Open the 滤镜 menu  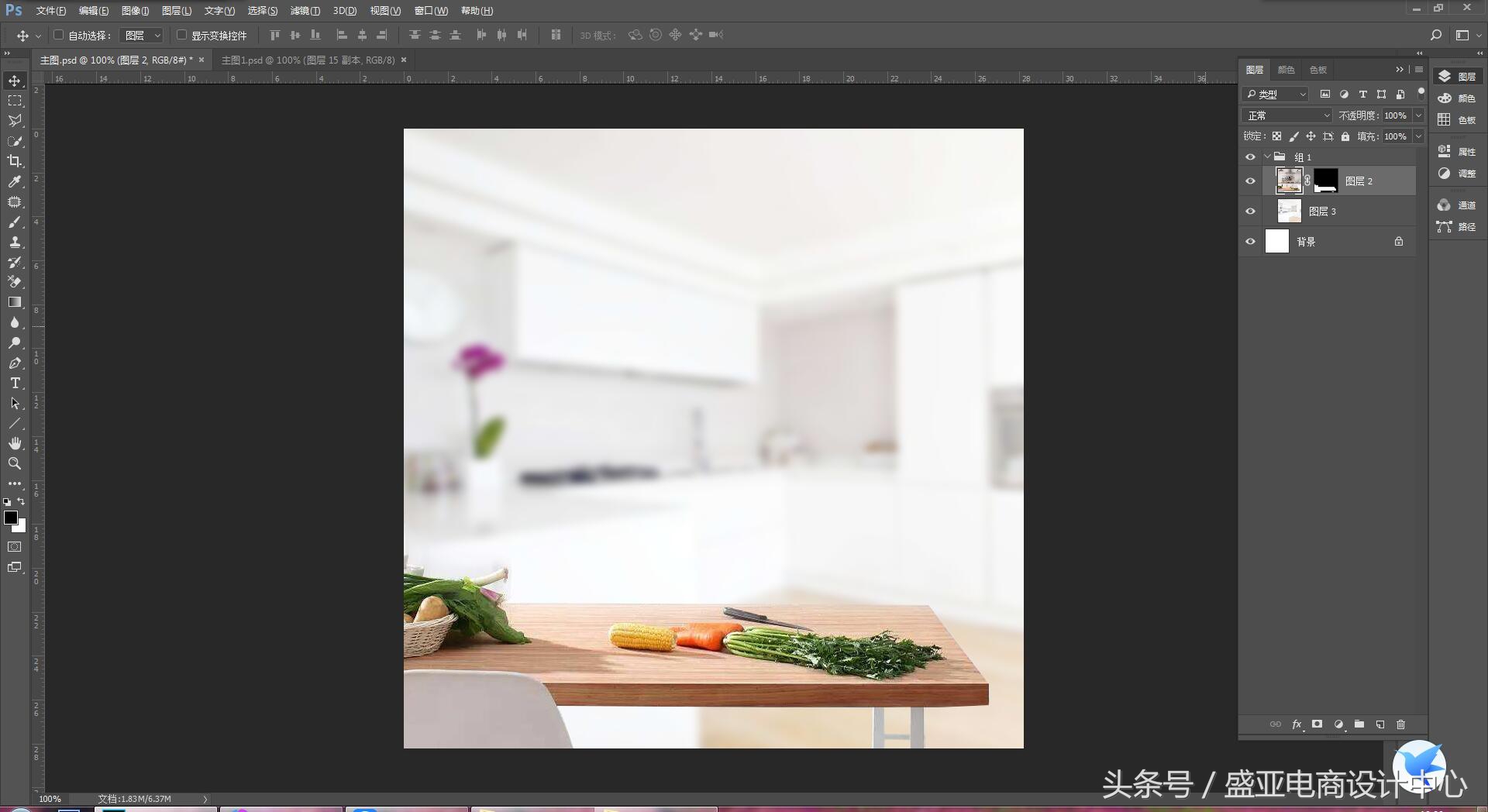305,11
